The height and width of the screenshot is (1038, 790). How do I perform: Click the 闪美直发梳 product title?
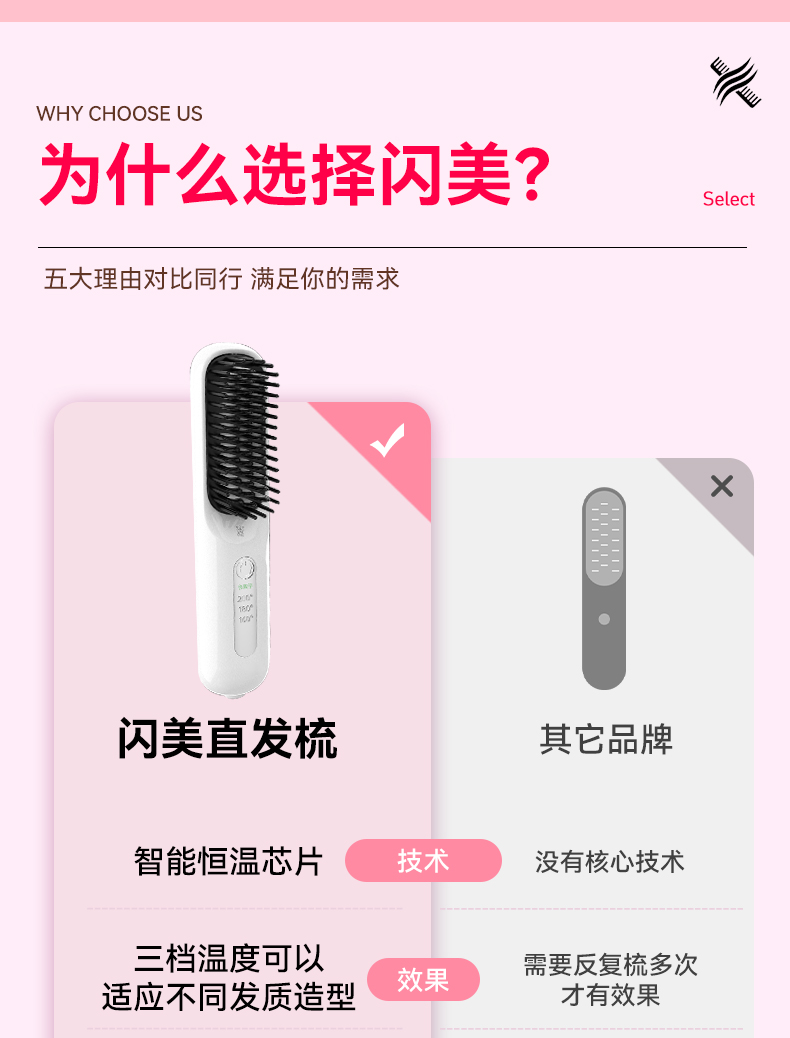tap(228, 739)
